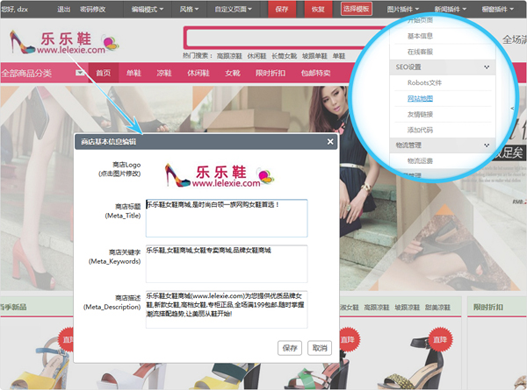The height and width of the screenshot is (390, 527).
Task: Open the 新闻插件 dropdown
Action: [450, 9]
